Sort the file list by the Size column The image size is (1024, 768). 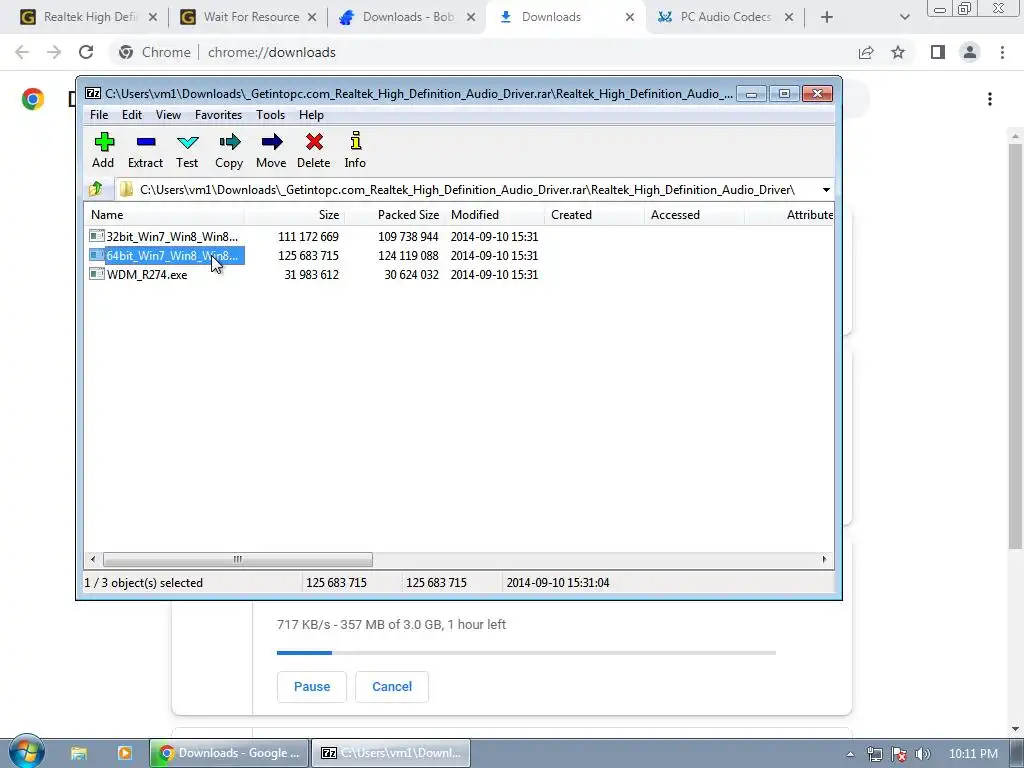click(295, 215)
